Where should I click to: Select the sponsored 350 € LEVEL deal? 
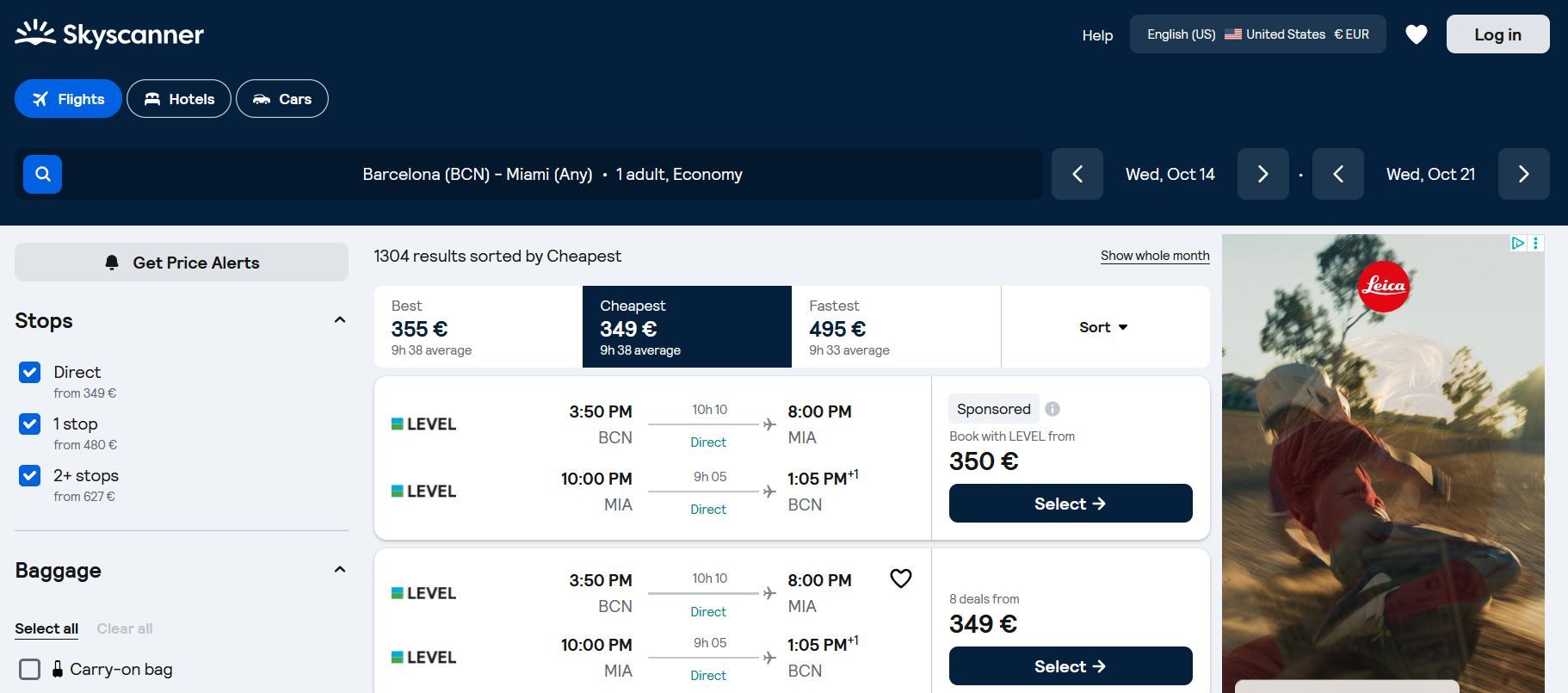click(1071, 504)
